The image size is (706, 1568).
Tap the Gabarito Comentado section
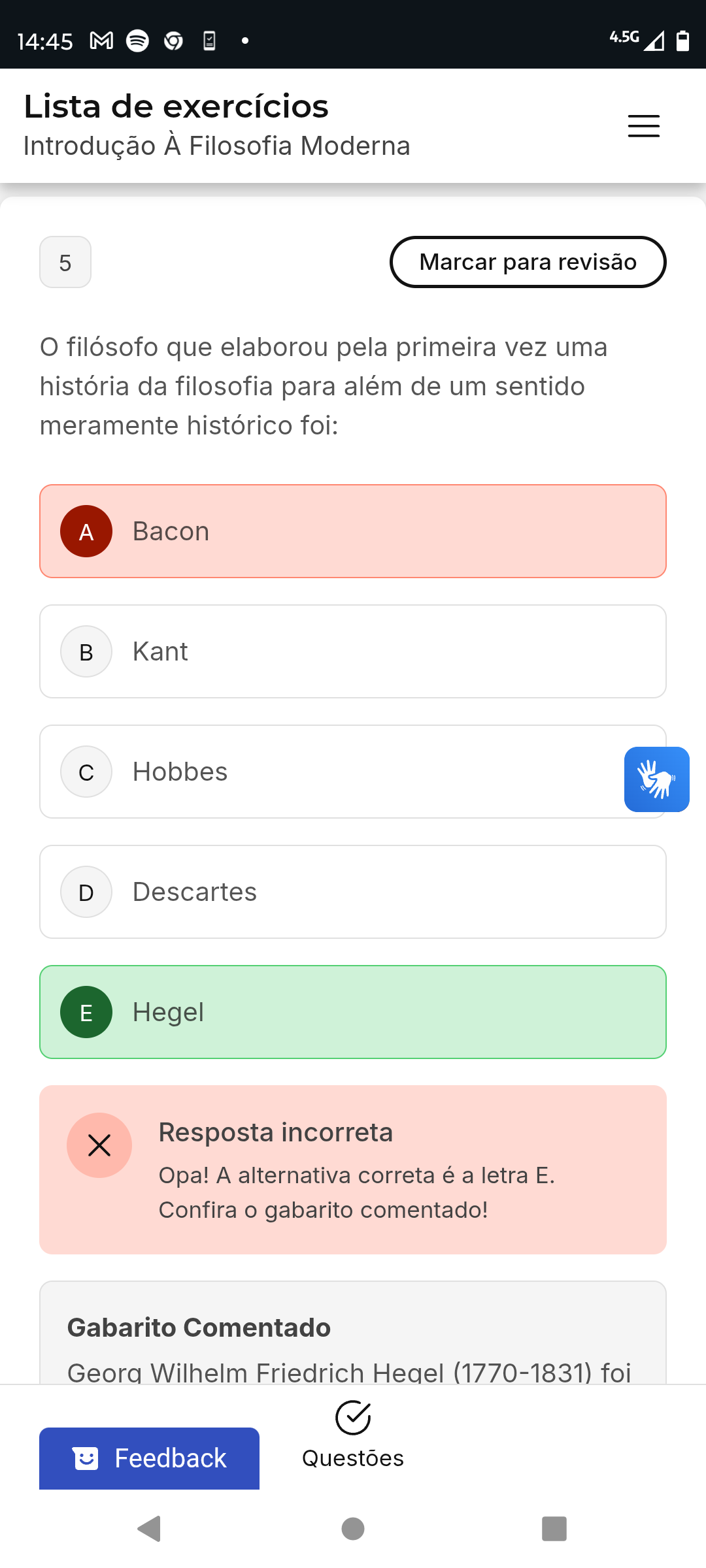(353, 1333)
